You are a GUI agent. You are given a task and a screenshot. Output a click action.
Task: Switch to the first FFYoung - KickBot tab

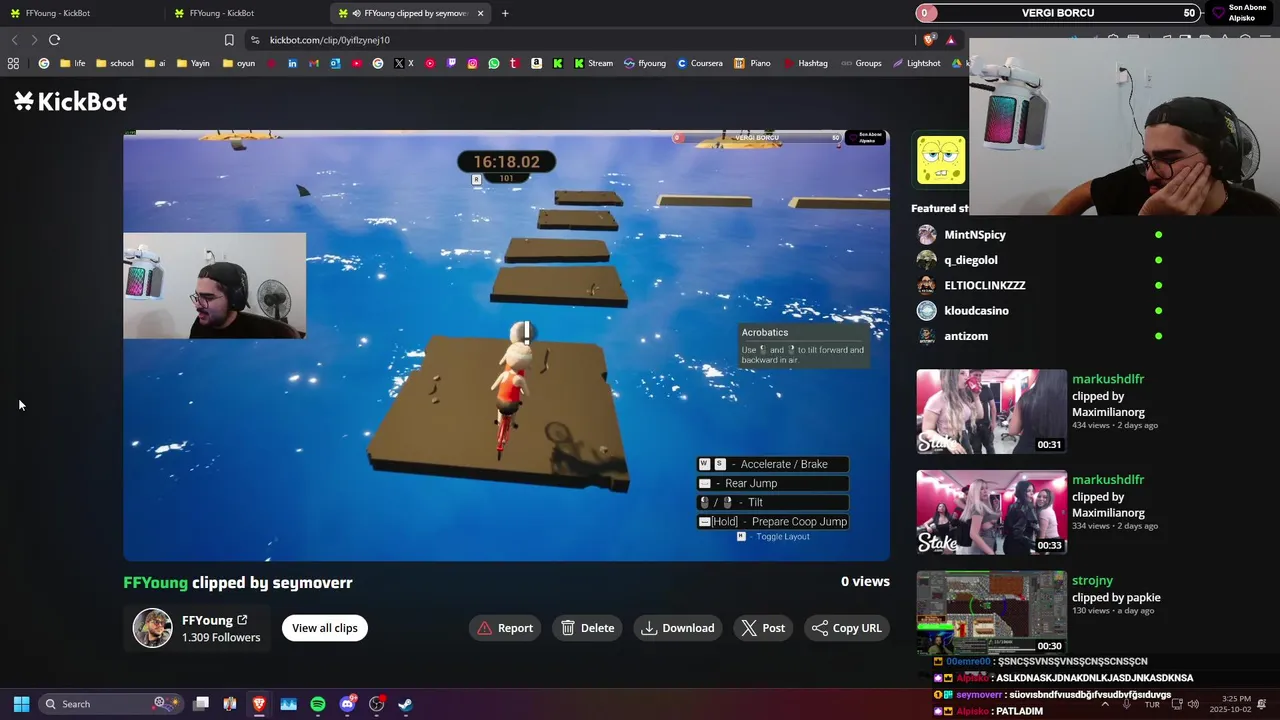pyautogui.click(x=80, y=13)
